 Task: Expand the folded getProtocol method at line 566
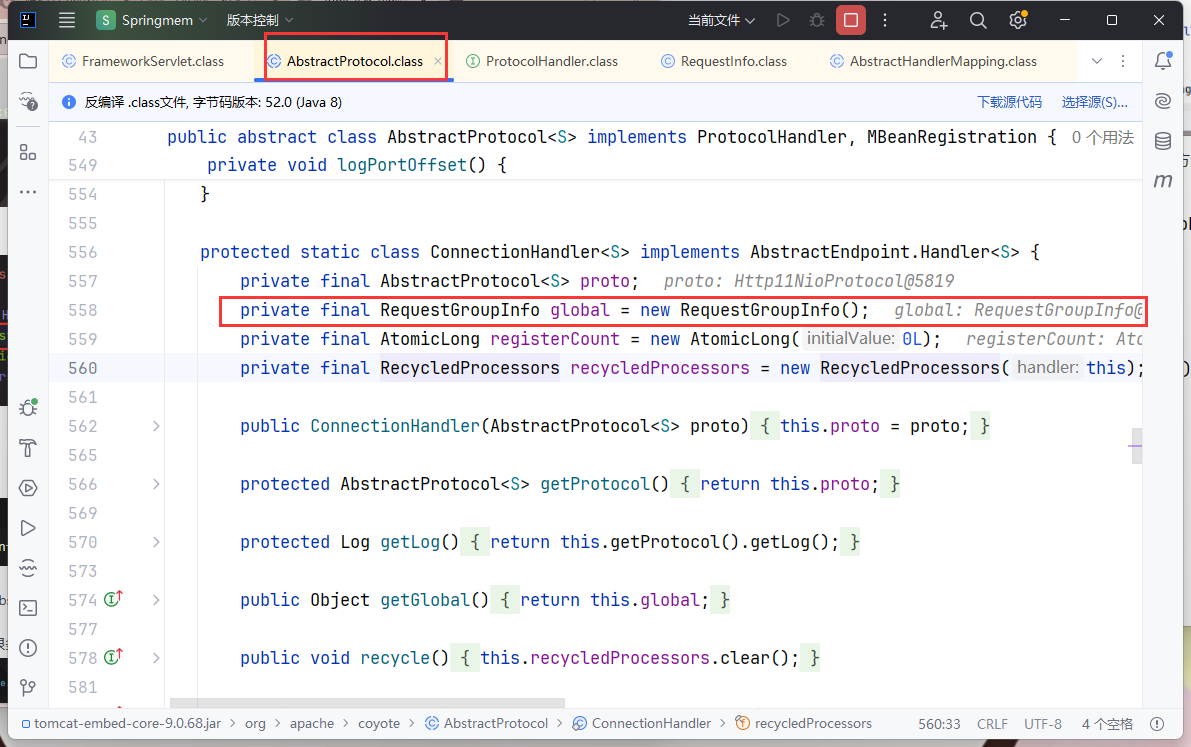click(156, 484)
